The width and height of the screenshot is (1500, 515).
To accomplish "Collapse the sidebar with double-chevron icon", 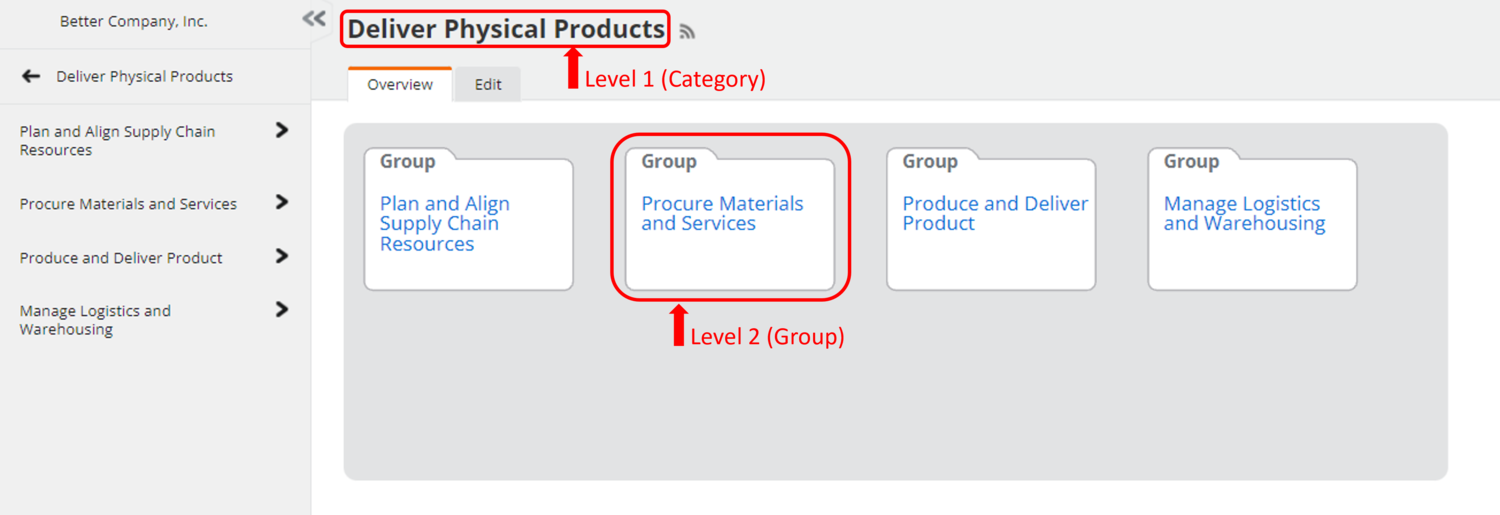I will click(x=314, y=19).
